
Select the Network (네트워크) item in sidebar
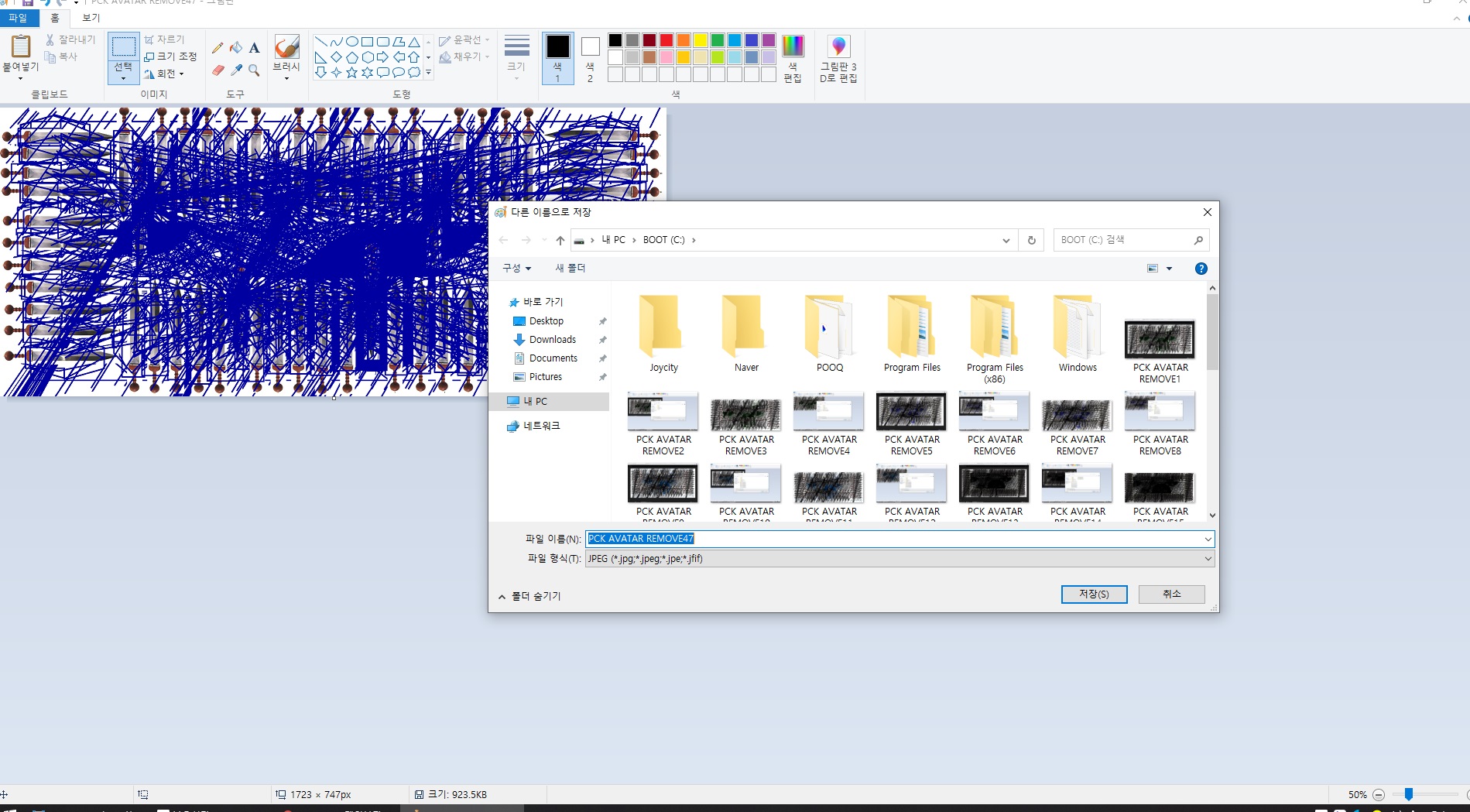coord(541,427)
